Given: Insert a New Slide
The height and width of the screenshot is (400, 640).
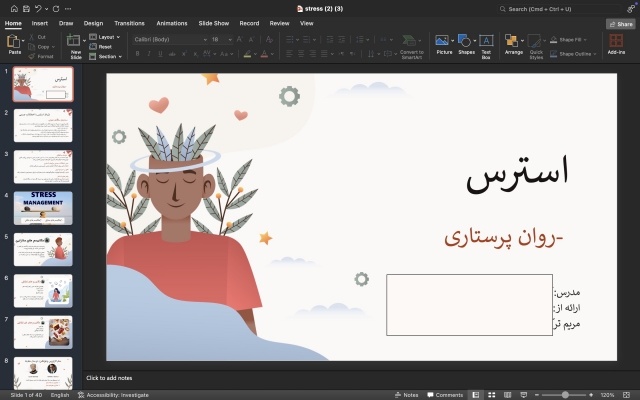Looking at the screenshot, I should coord(75,47).
